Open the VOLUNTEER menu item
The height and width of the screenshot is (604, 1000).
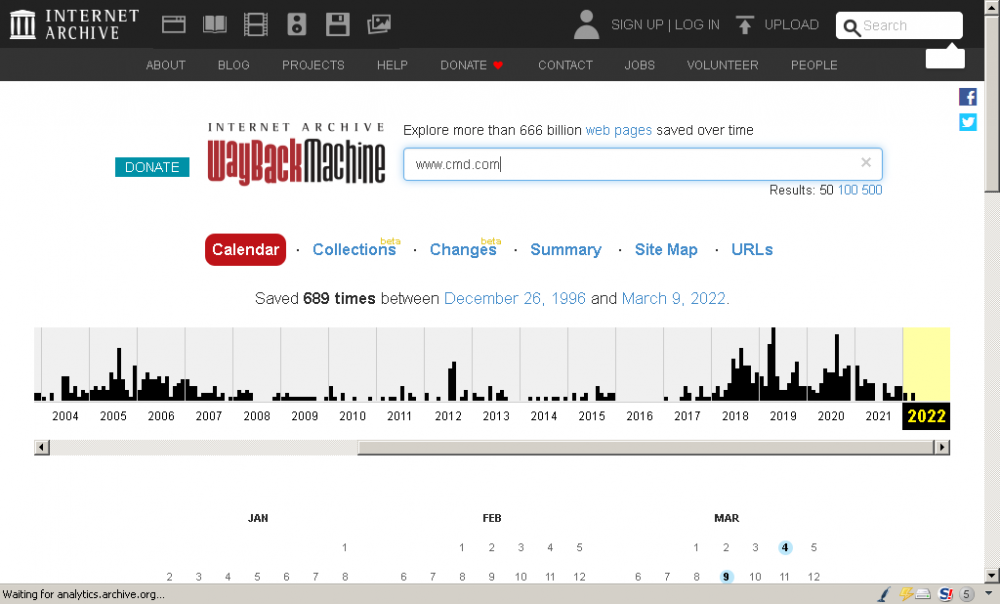click(723, 65)
